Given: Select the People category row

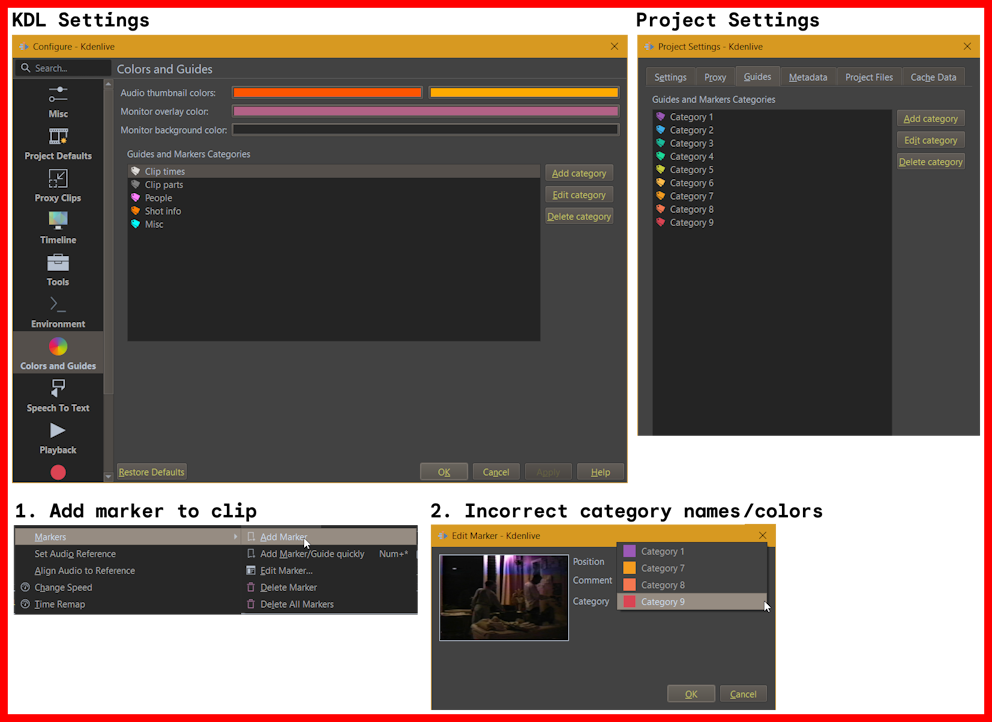Looking at the screenshot, I should (334, 198).
